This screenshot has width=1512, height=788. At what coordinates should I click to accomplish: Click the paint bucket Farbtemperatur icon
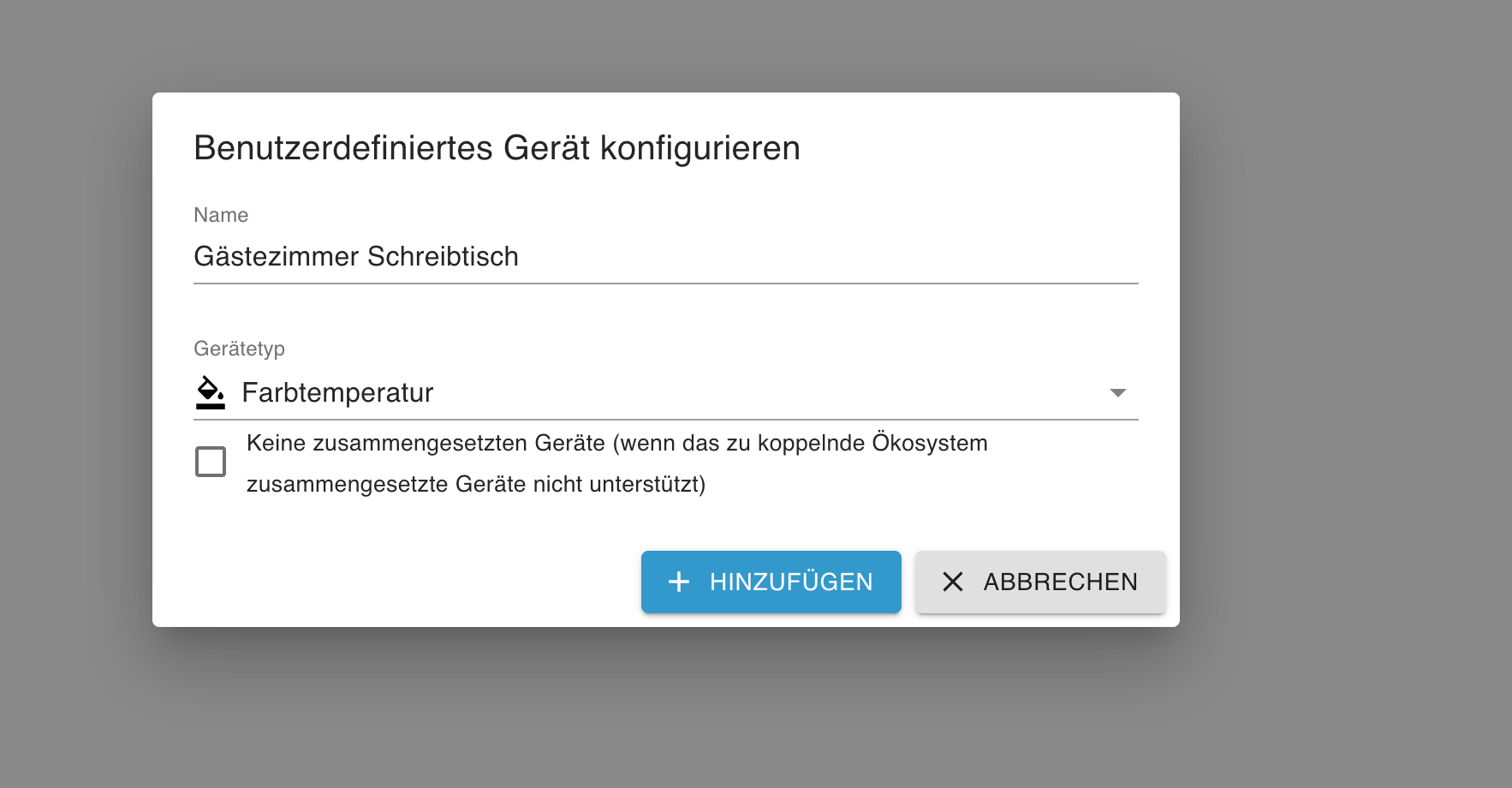pos(210,392)
